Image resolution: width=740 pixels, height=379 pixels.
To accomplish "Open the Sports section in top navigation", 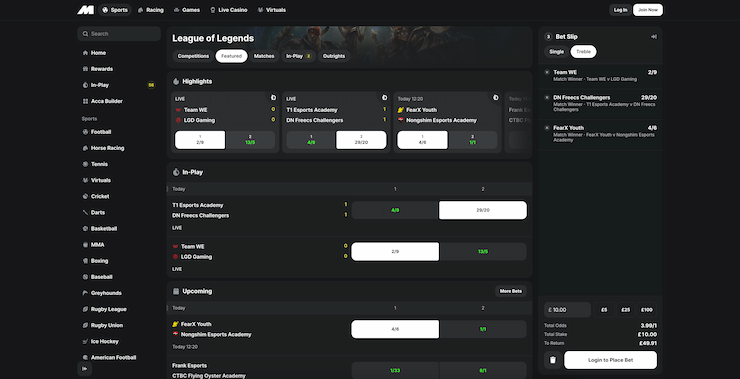I will click(x=115, y=10).
